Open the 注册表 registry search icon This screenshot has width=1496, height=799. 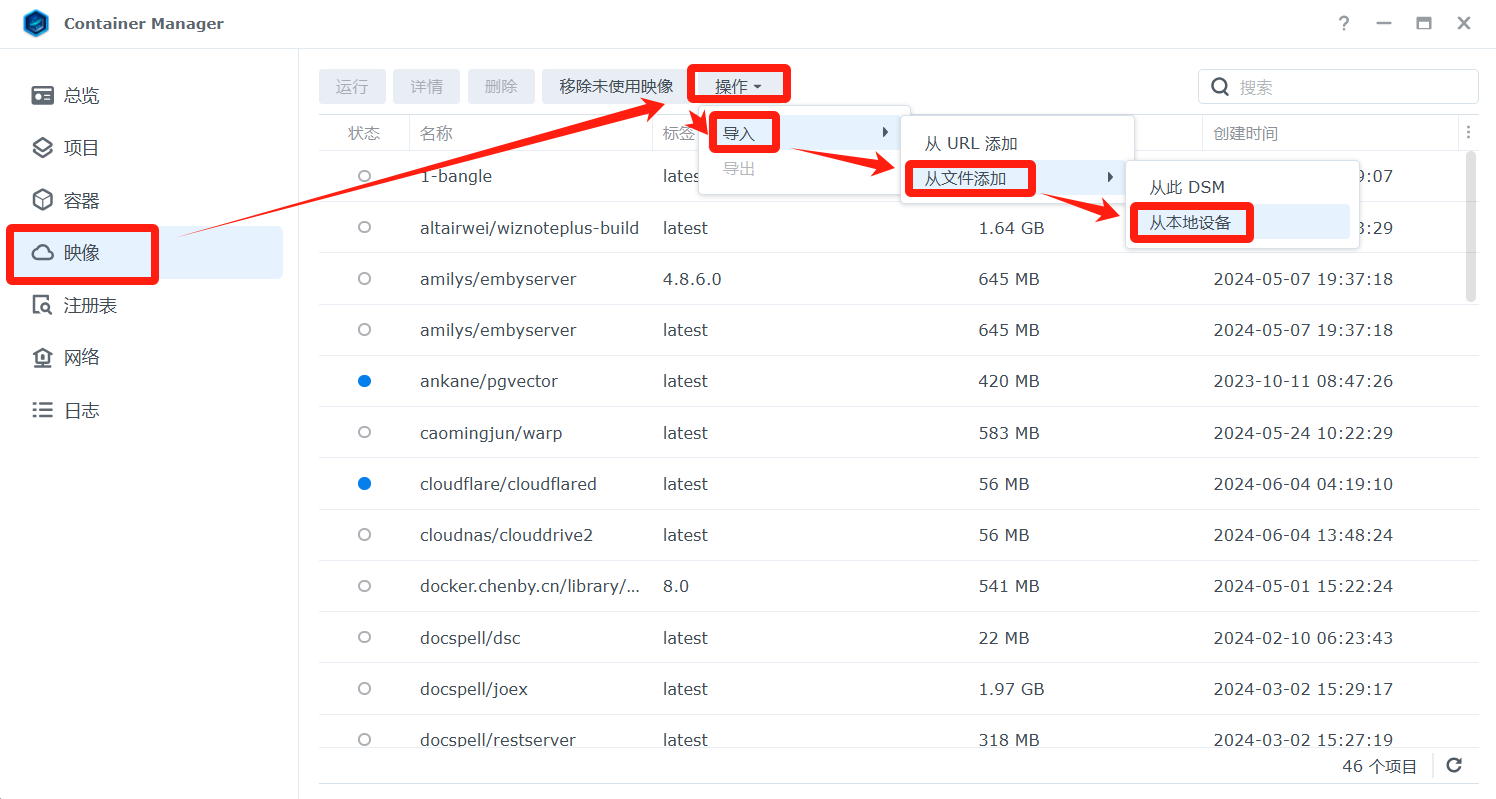tap(42, 305)
